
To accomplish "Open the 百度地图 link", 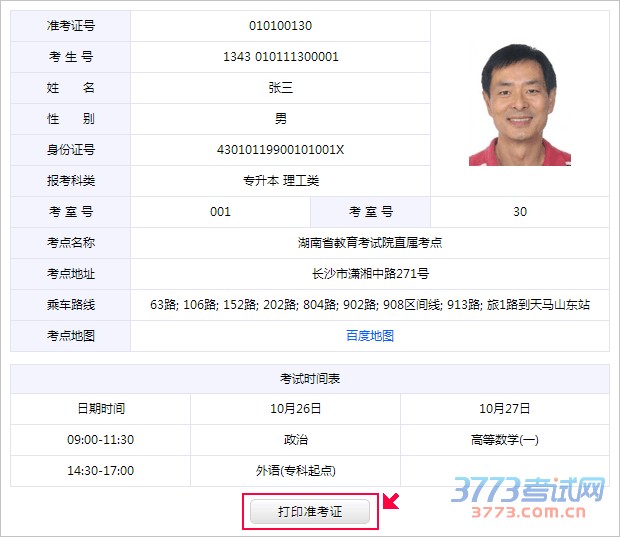I will 370,336.
